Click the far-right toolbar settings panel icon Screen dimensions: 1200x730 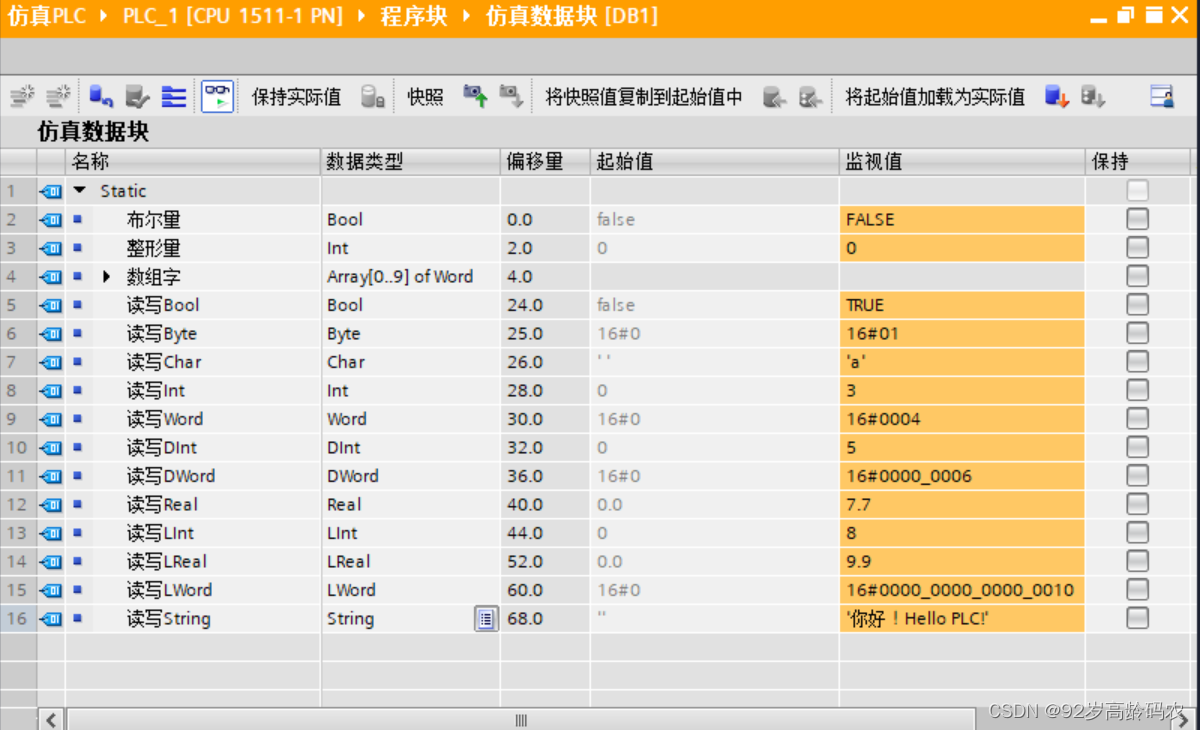tap(1161, 97)
